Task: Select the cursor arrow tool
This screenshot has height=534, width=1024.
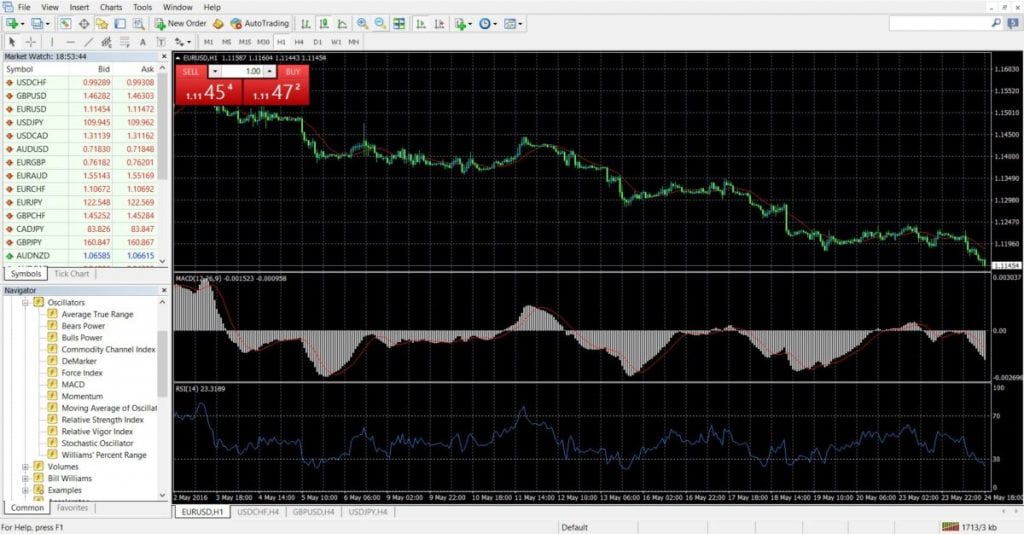Action: pyautogui.click(x=12, y=42)
